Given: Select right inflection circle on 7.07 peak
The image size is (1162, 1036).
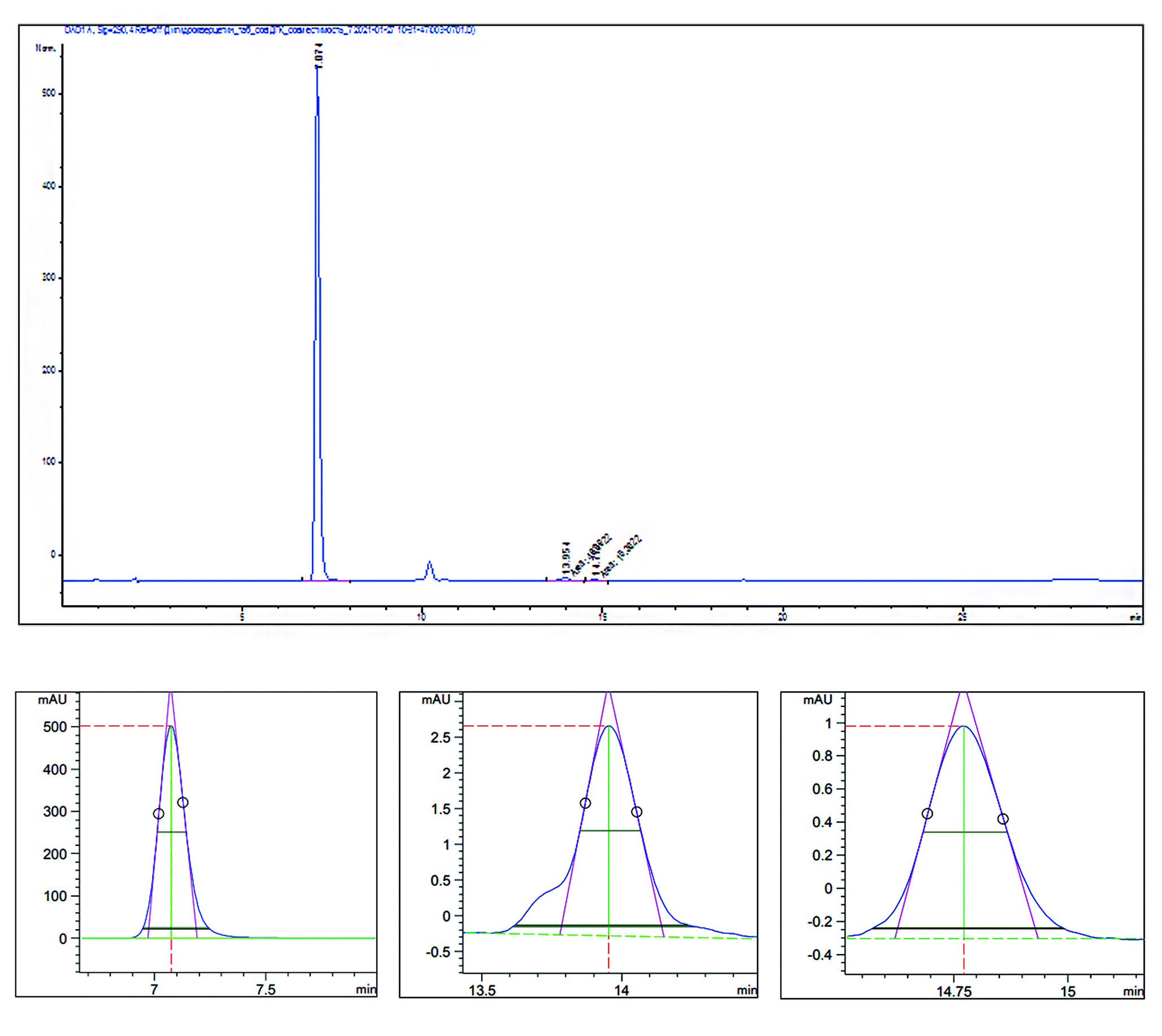Looking at the screenshot, I should (x=183, y=802).
